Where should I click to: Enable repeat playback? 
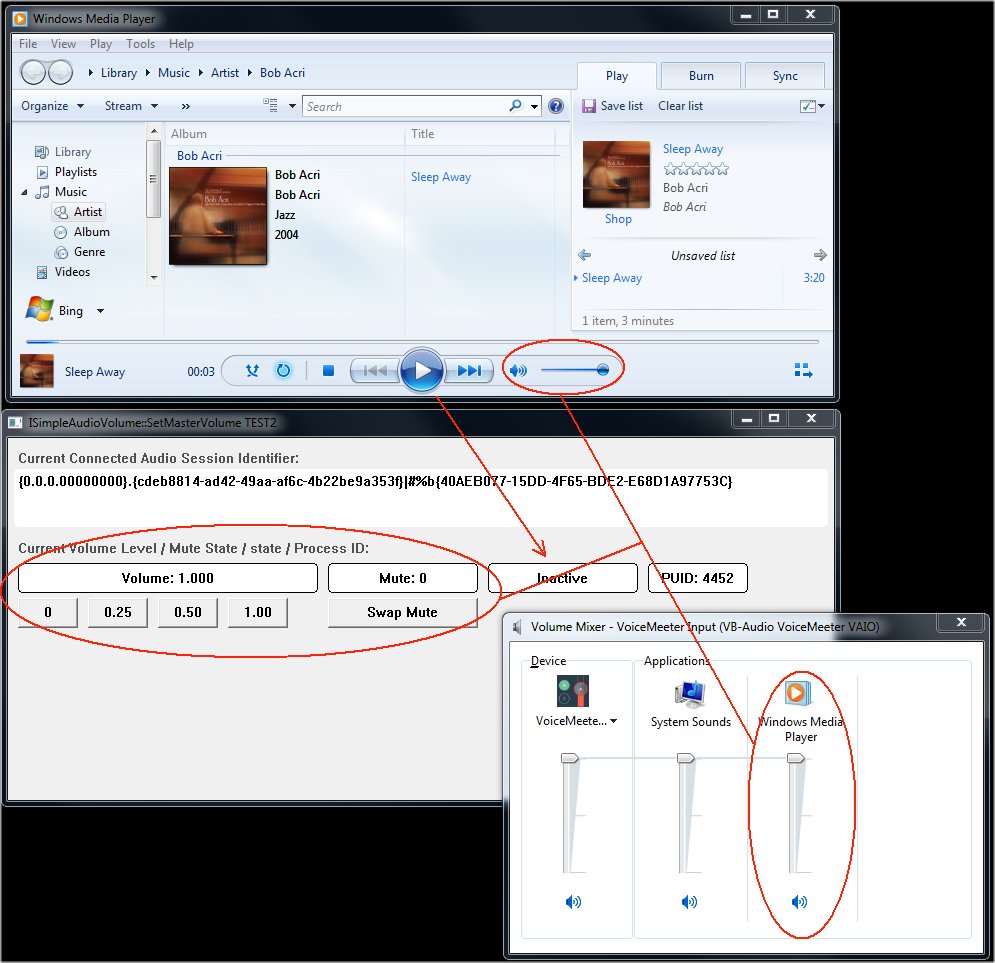(283, 369)
